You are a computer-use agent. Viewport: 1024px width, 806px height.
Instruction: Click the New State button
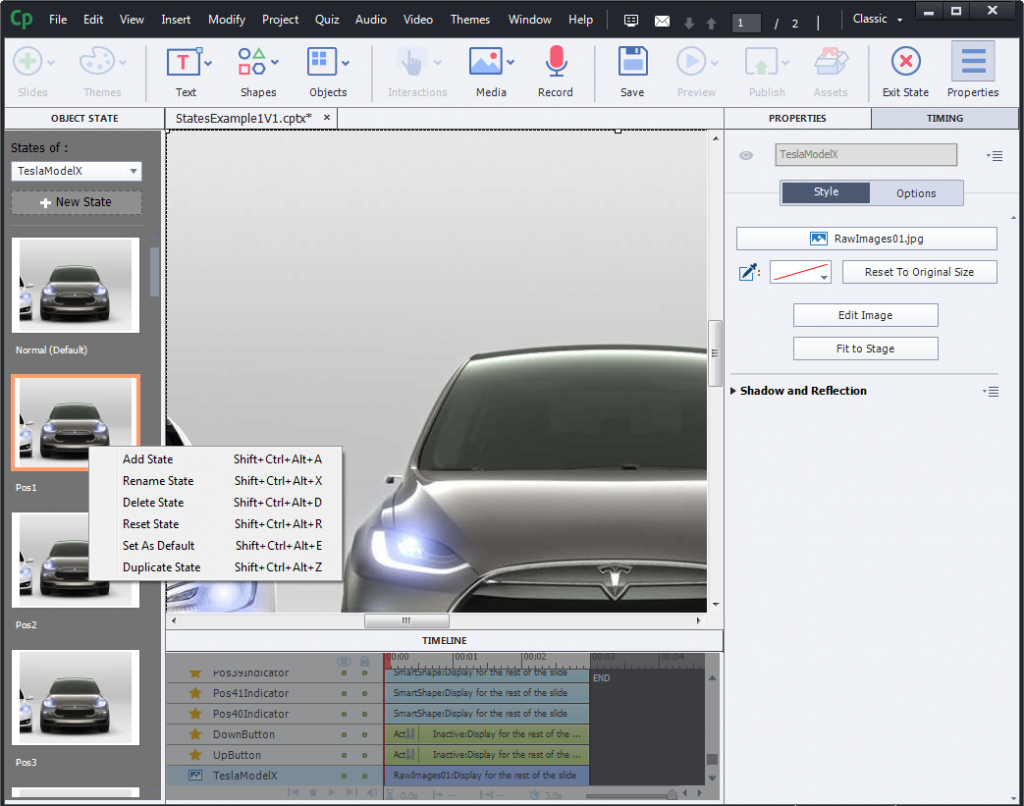pos(76,202)
